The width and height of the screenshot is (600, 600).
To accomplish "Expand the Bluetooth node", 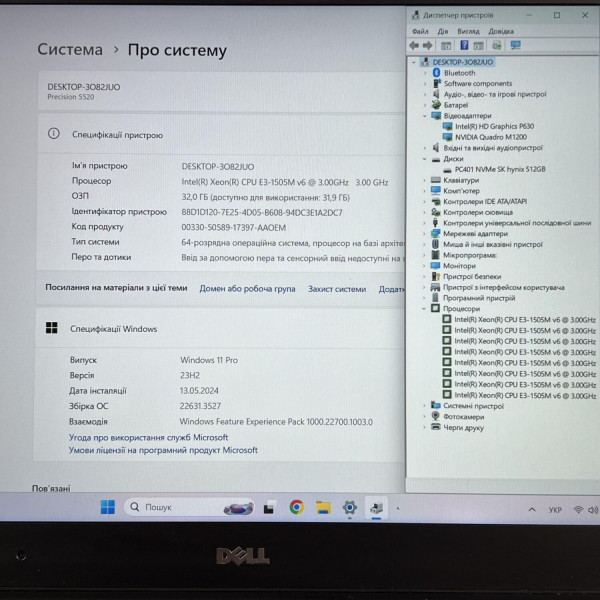I will click(425, 73).
